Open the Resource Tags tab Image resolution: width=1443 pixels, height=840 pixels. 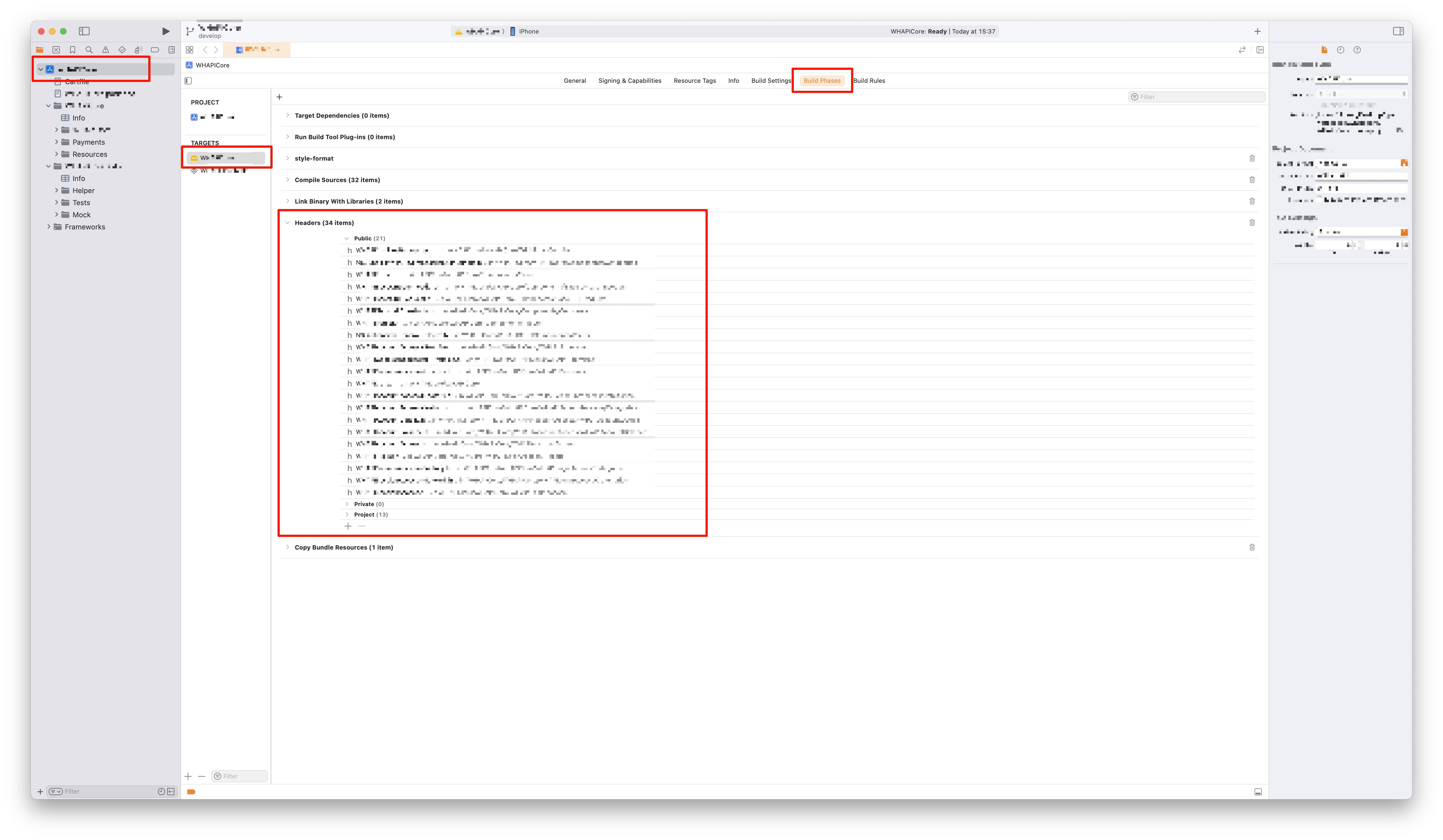695,81
